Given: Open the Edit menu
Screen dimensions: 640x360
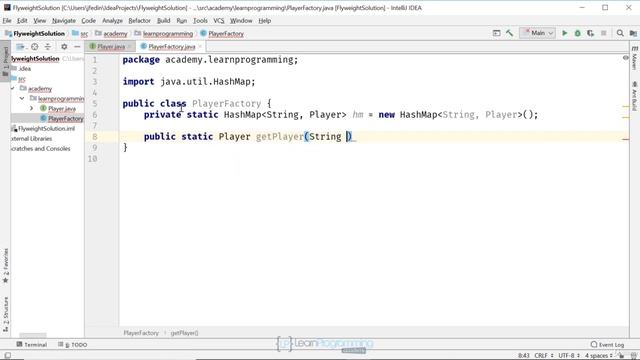Looking at the screenshot, I should [22, 20].
